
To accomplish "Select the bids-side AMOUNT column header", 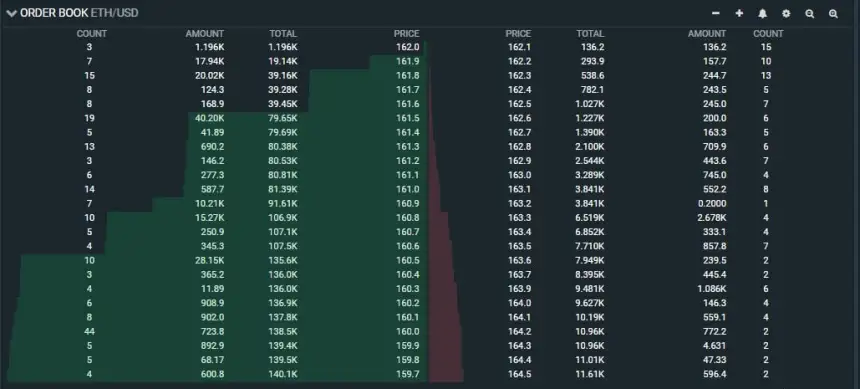I will pos(205,33).
